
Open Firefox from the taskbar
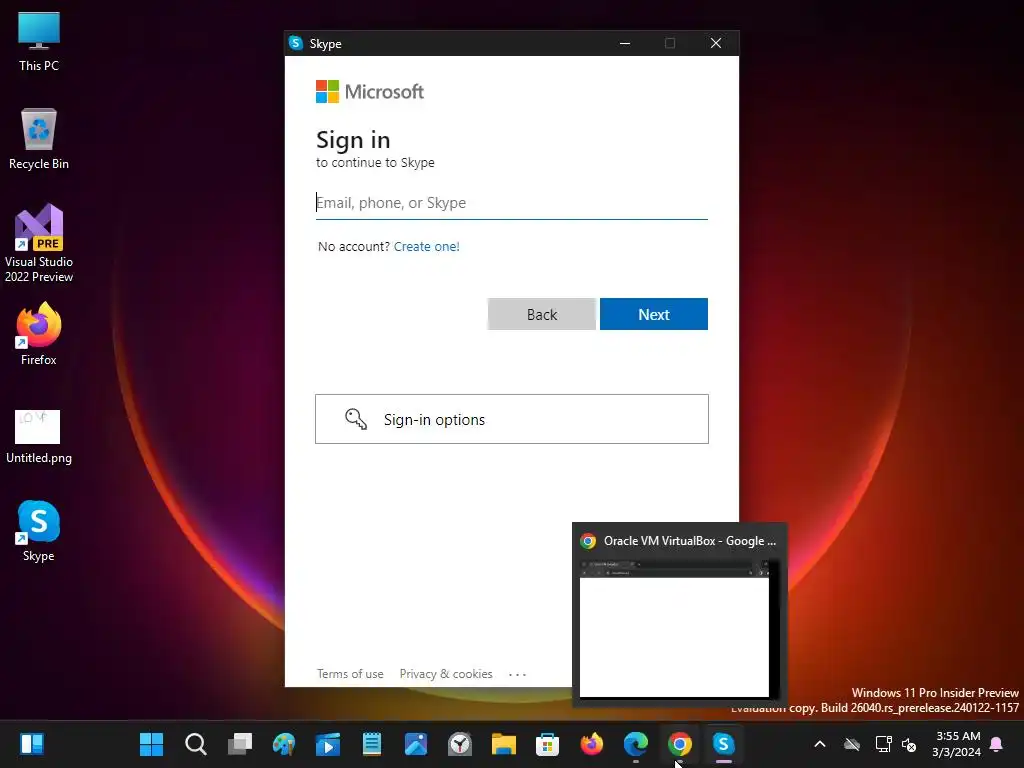tap(592, 744)
